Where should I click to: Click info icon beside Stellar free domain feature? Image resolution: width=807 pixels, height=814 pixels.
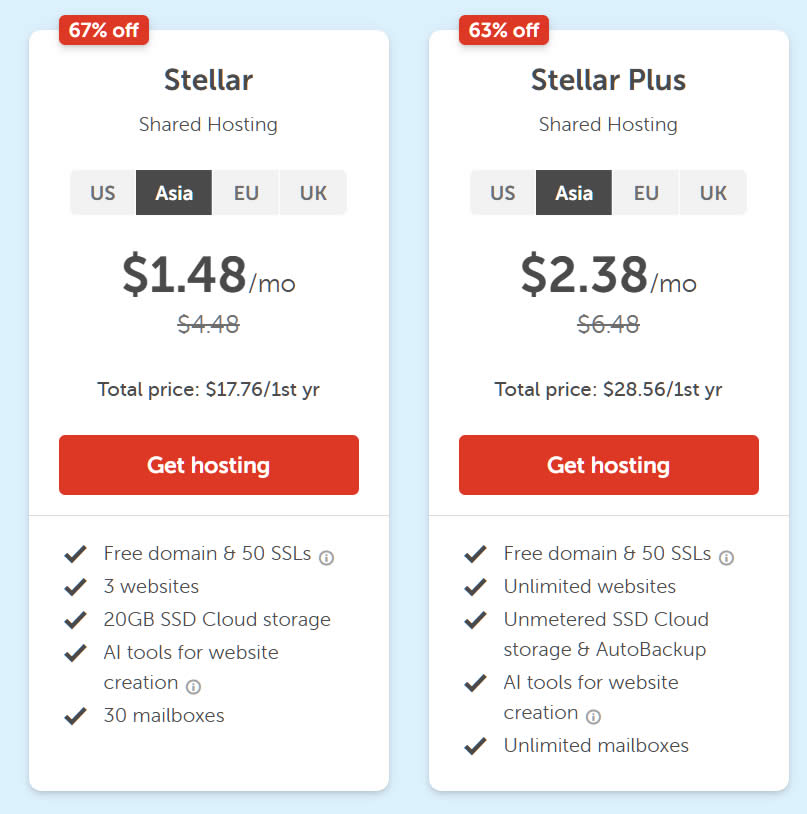pyautogui.click(x=326, y=558)
